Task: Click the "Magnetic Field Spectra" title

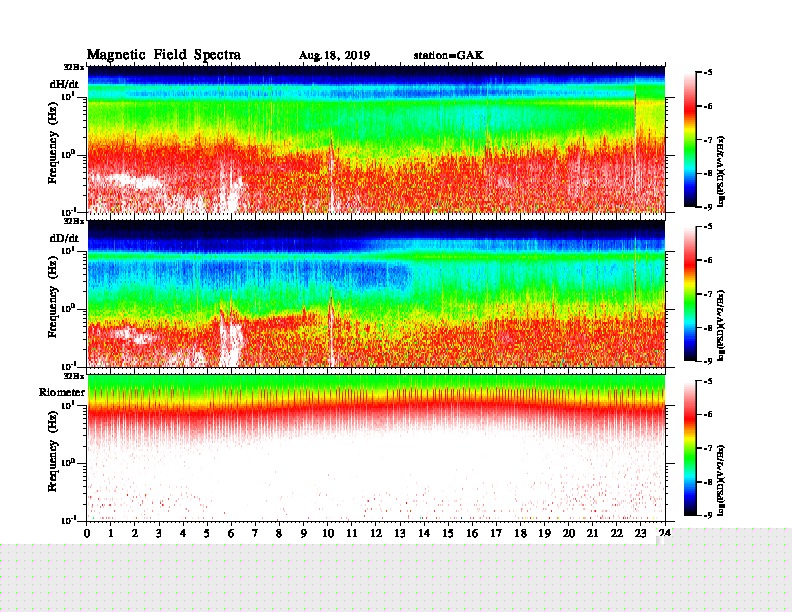Action: 164,55
